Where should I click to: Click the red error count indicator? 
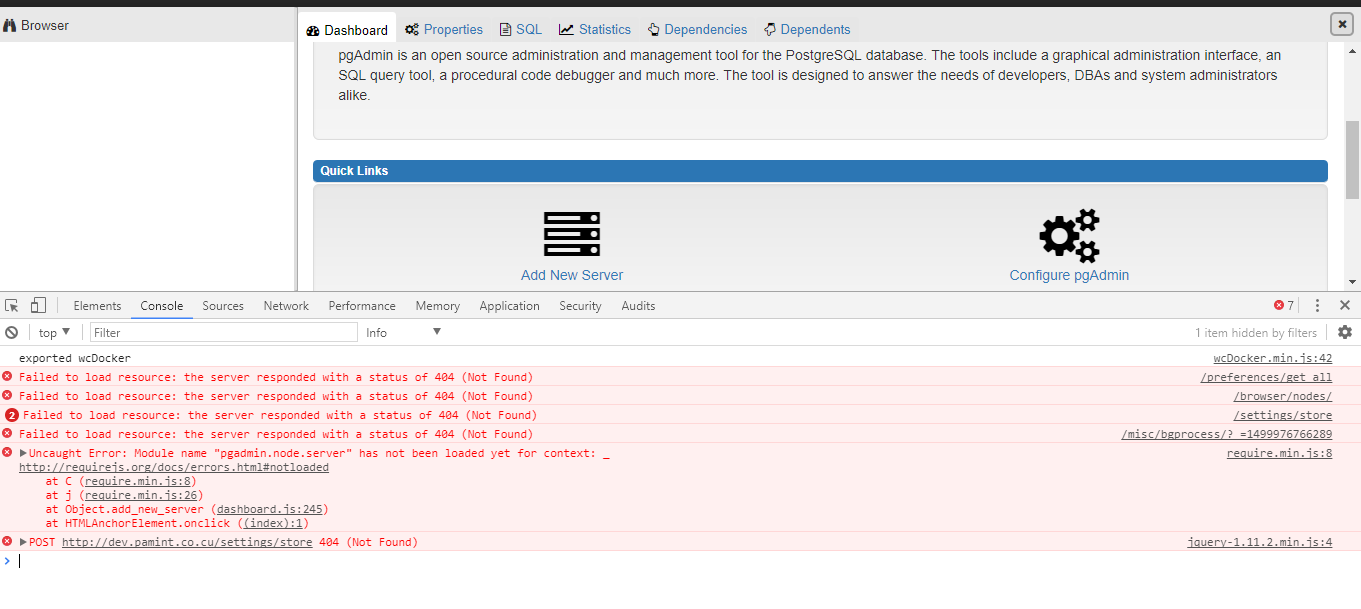pyautogui.click(x=1284, y=306)
